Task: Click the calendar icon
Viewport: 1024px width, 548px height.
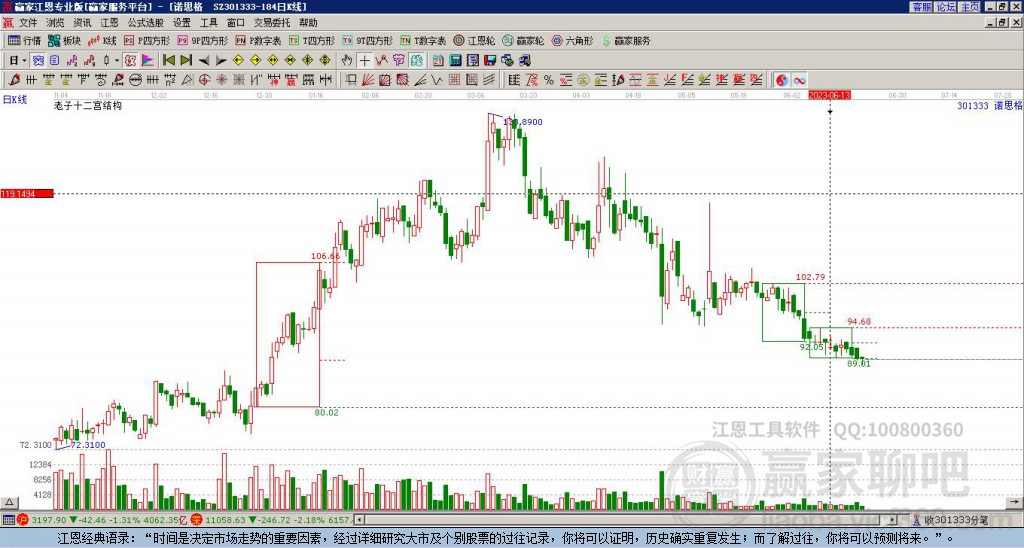Action: tap(438, 60)
